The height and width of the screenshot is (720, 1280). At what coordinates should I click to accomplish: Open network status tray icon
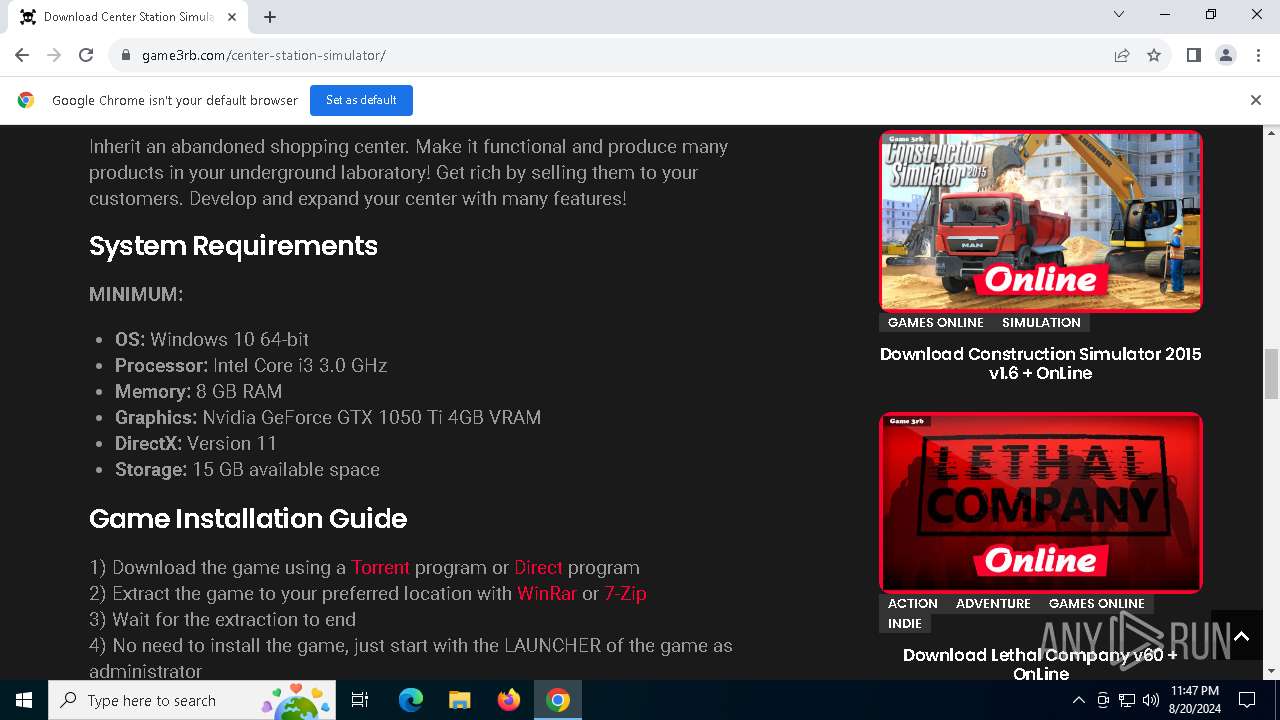coord(1127,700)
